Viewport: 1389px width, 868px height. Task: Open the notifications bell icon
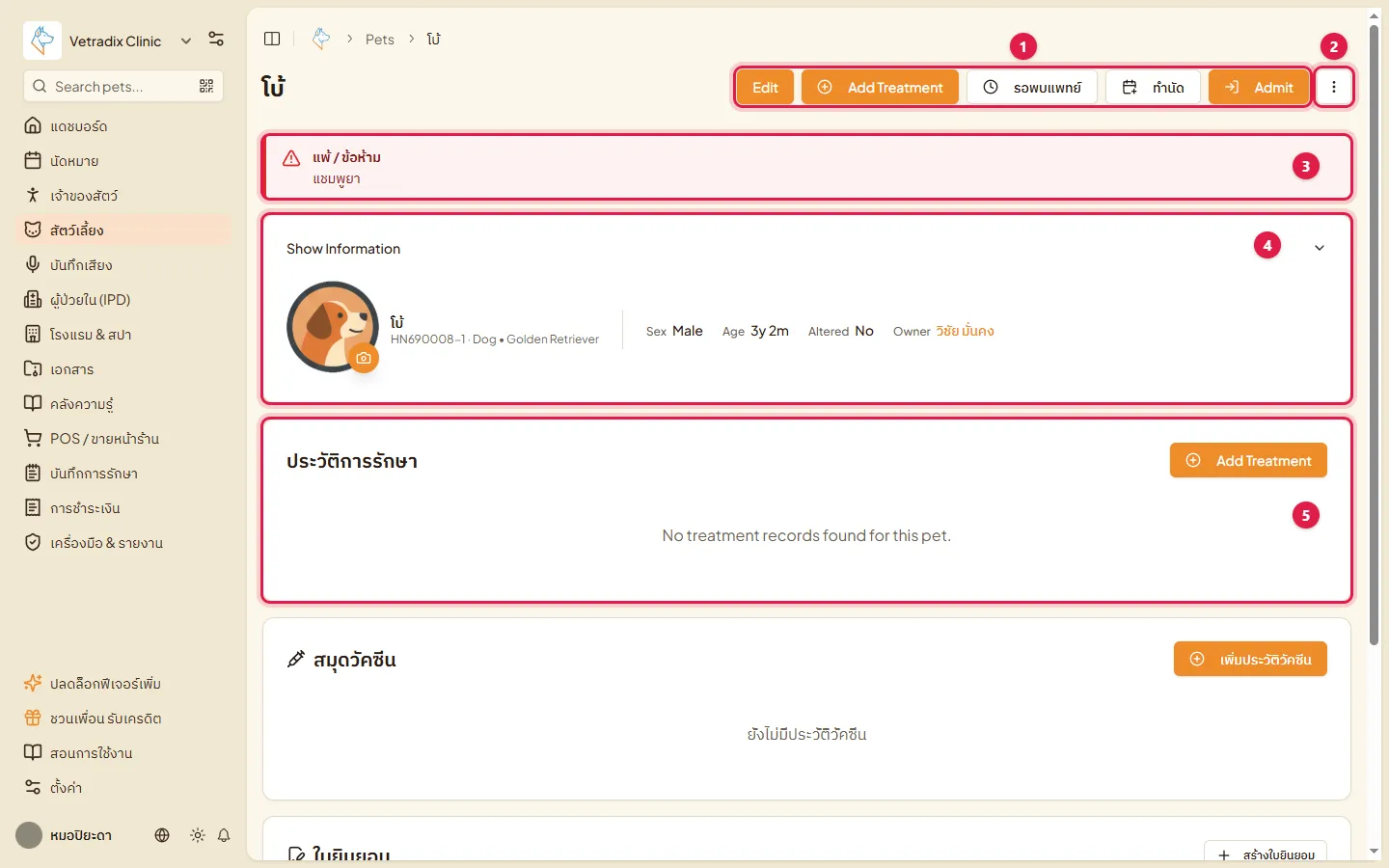point(224,835)
